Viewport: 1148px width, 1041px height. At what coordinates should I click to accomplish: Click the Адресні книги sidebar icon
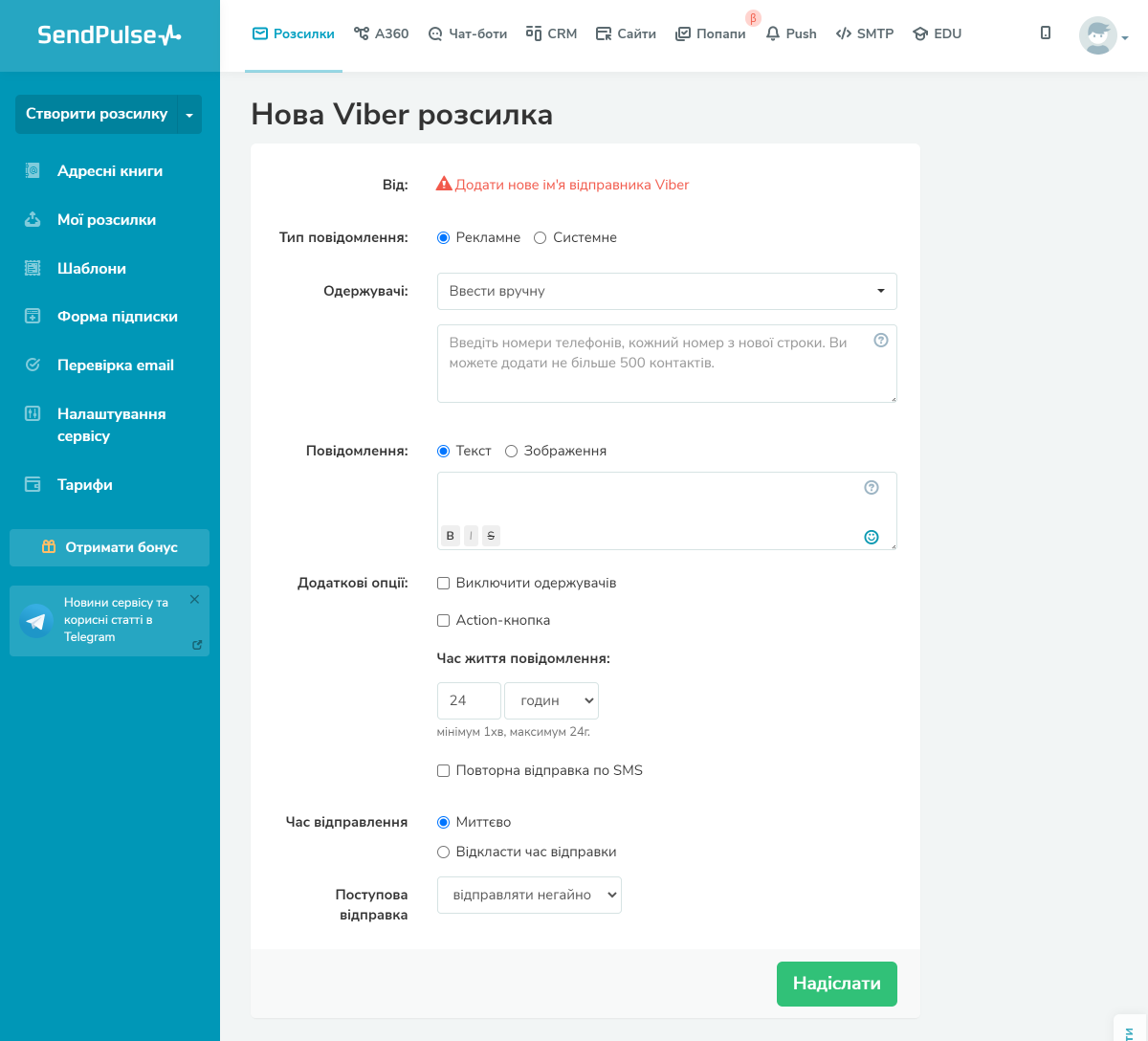(33, 170)
